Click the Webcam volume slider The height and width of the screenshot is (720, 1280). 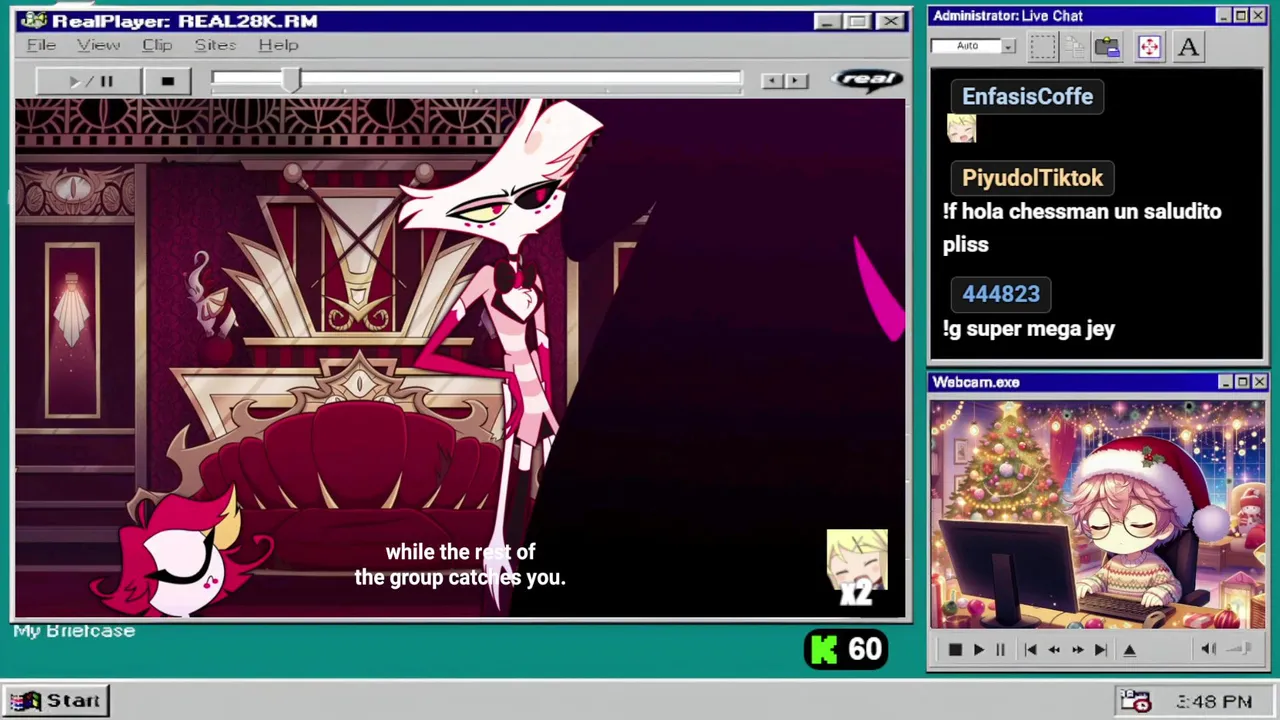(x=1239, y=649)
